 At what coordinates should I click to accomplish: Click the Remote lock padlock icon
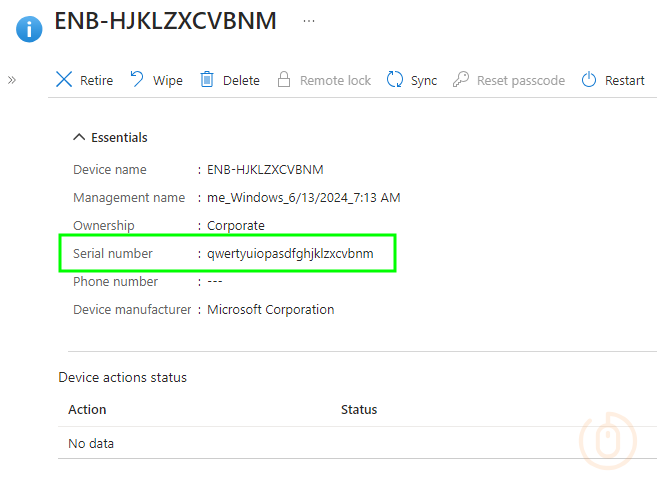coord(284,80)
